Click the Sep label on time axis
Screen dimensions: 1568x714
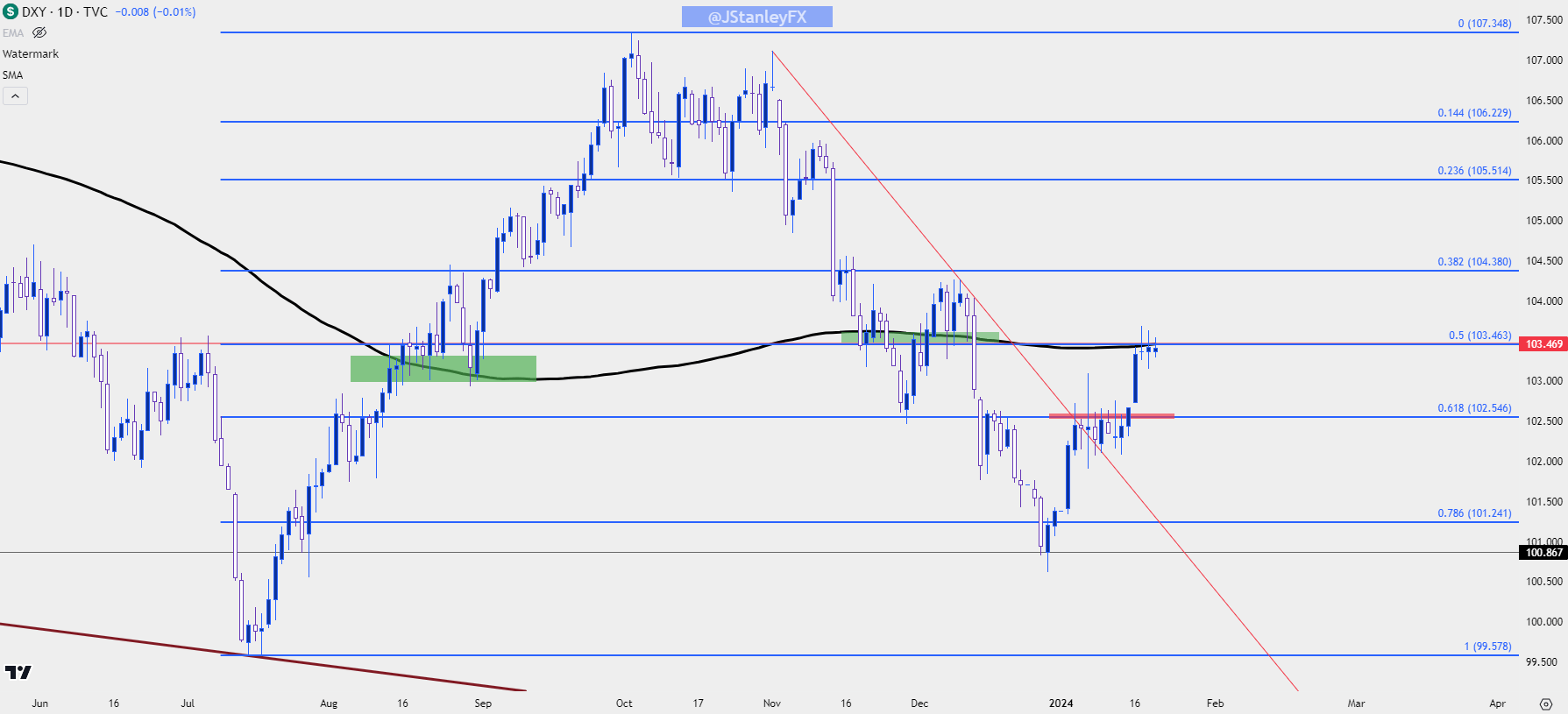[483, 703]
